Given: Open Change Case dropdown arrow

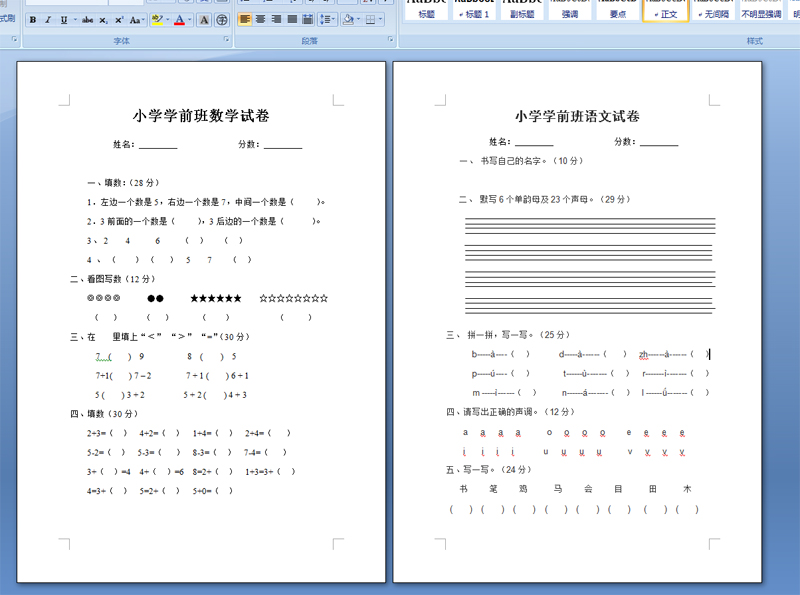Looking at the screenshot, I should click(x=143, y=20).
